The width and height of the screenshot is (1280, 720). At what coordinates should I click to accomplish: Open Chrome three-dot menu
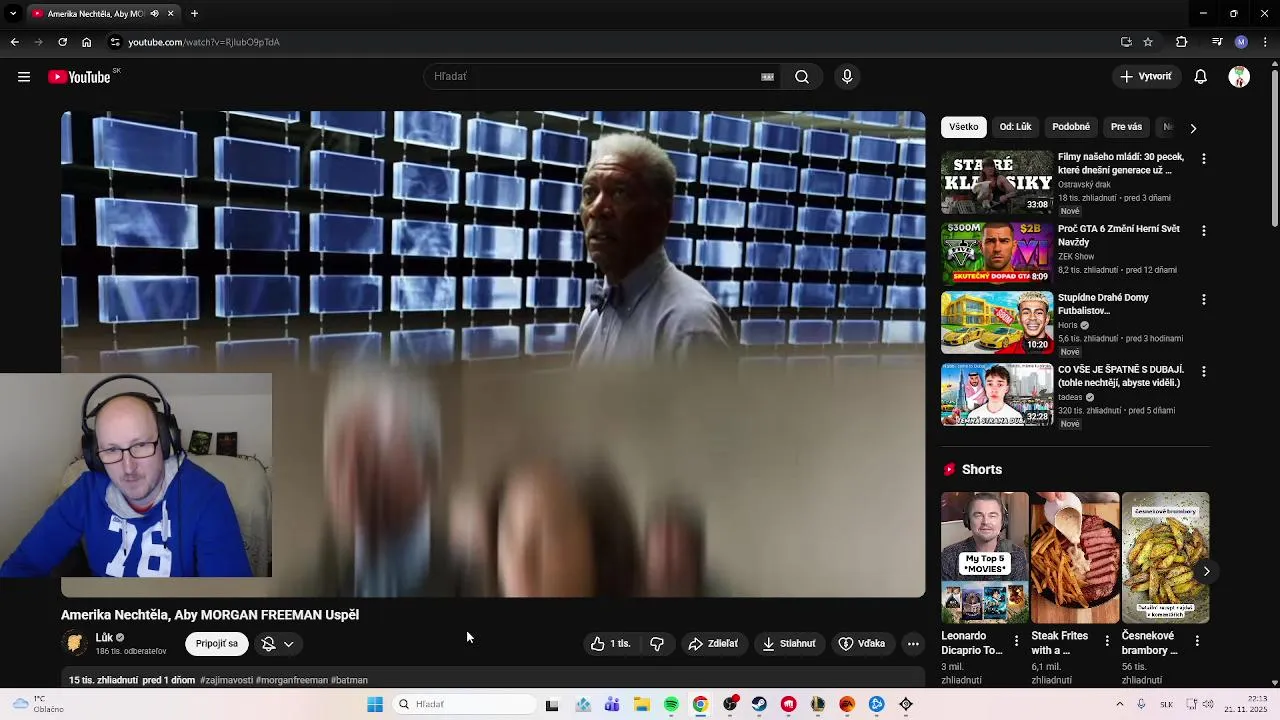(1266, 42)
